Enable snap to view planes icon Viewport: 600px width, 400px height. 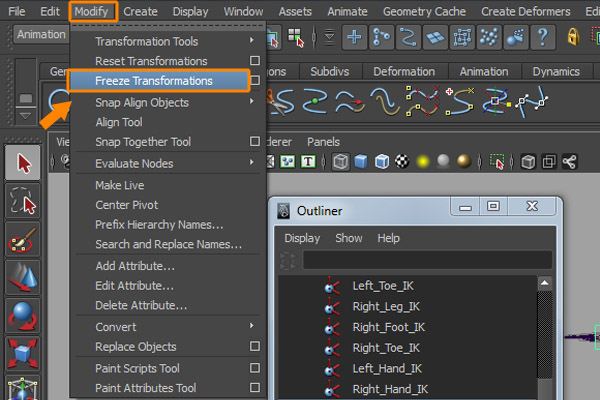pyautogui.click(x=435, y=37)
